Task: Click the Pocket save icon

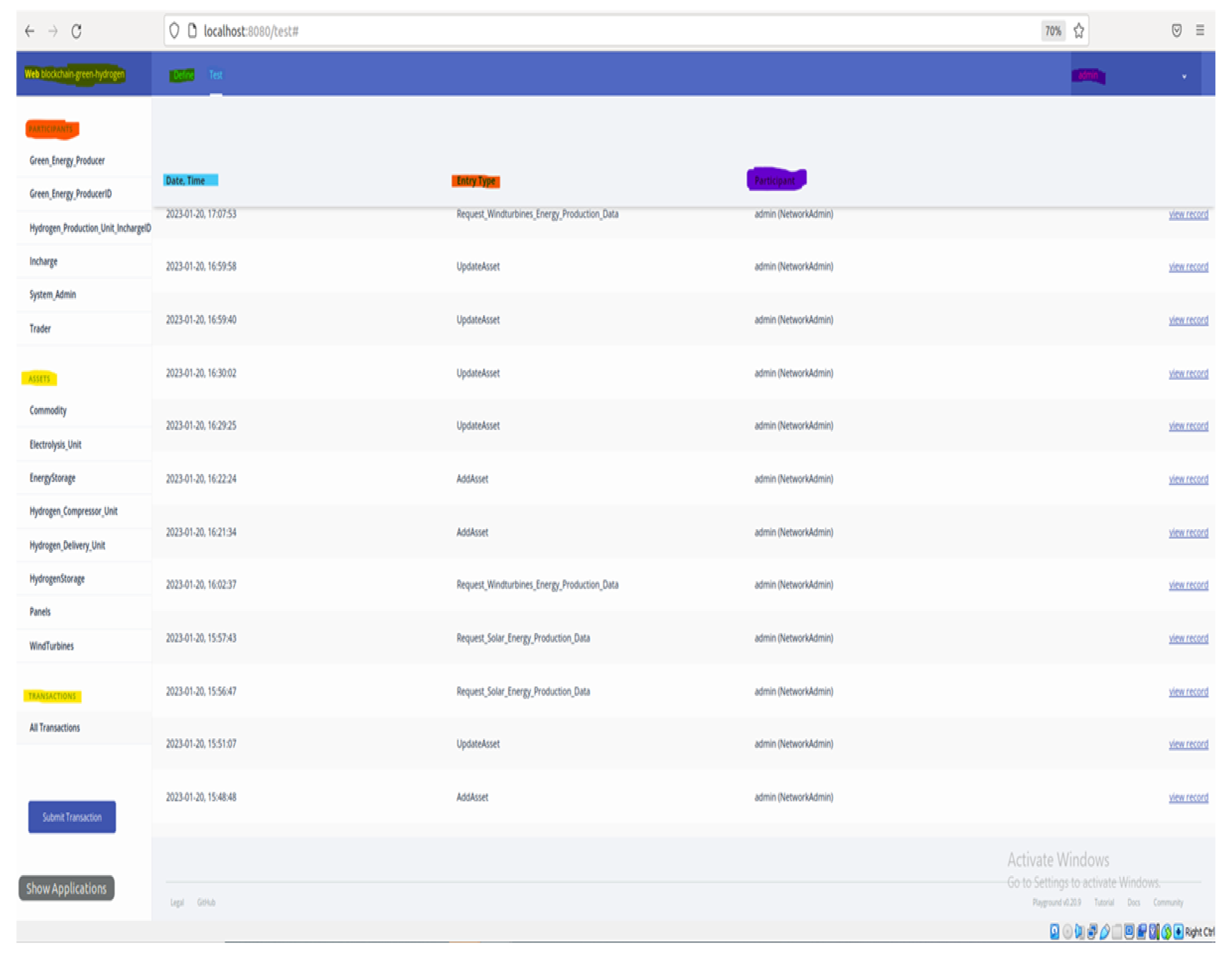Action: pyautogui.click(x=1177, y=31)
